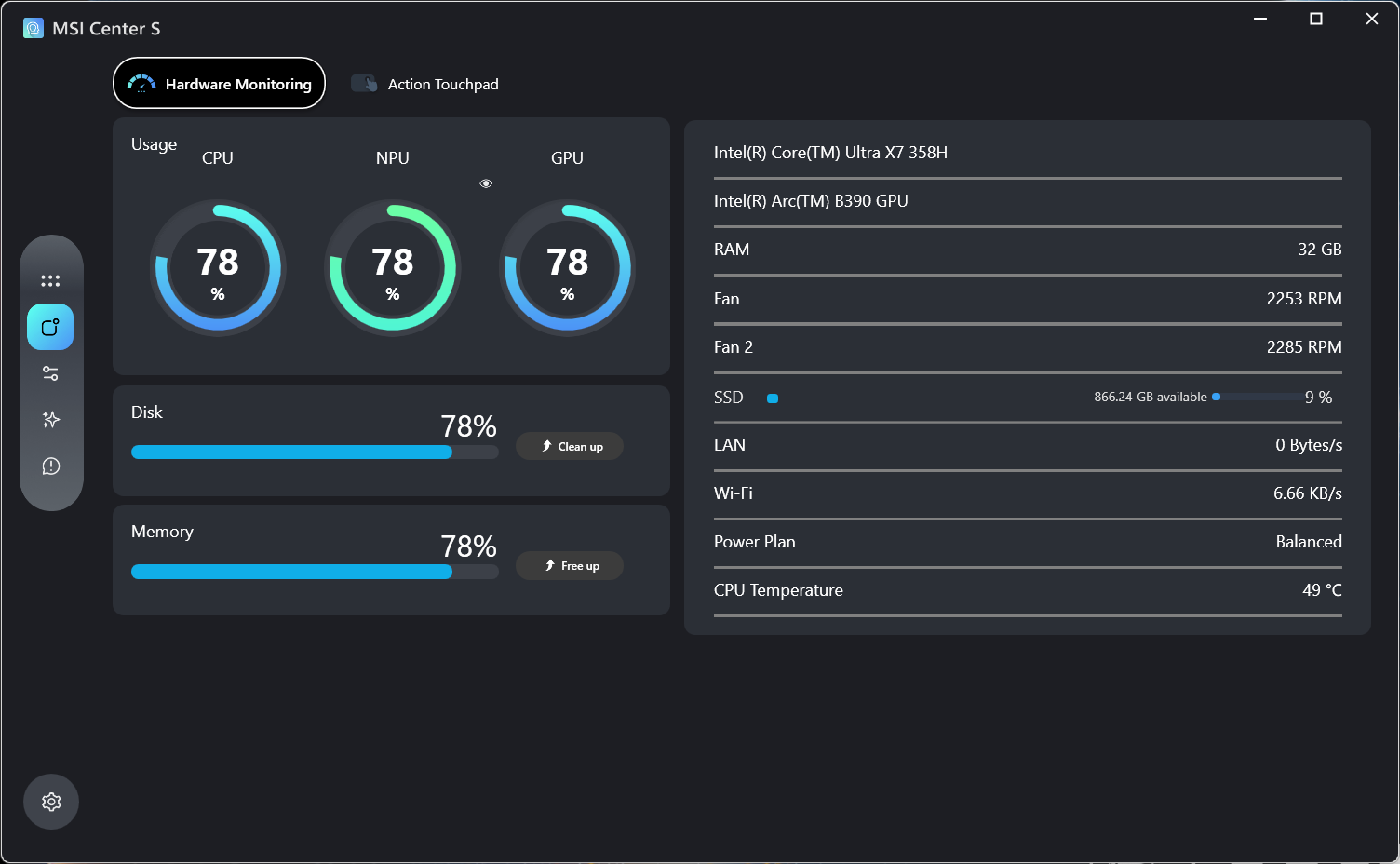Select the Power Plan Balanced row

(x=1027, y=542)
